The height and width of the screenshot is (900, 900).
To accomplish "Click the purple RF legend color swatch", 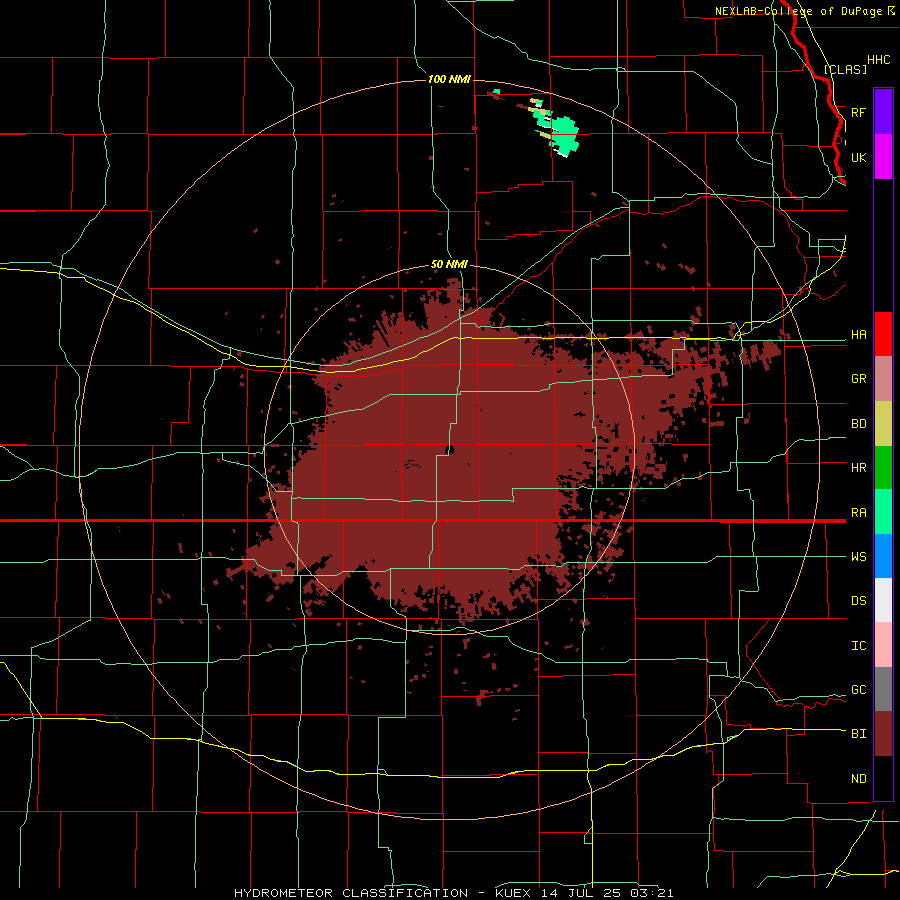I will (883, 112).
